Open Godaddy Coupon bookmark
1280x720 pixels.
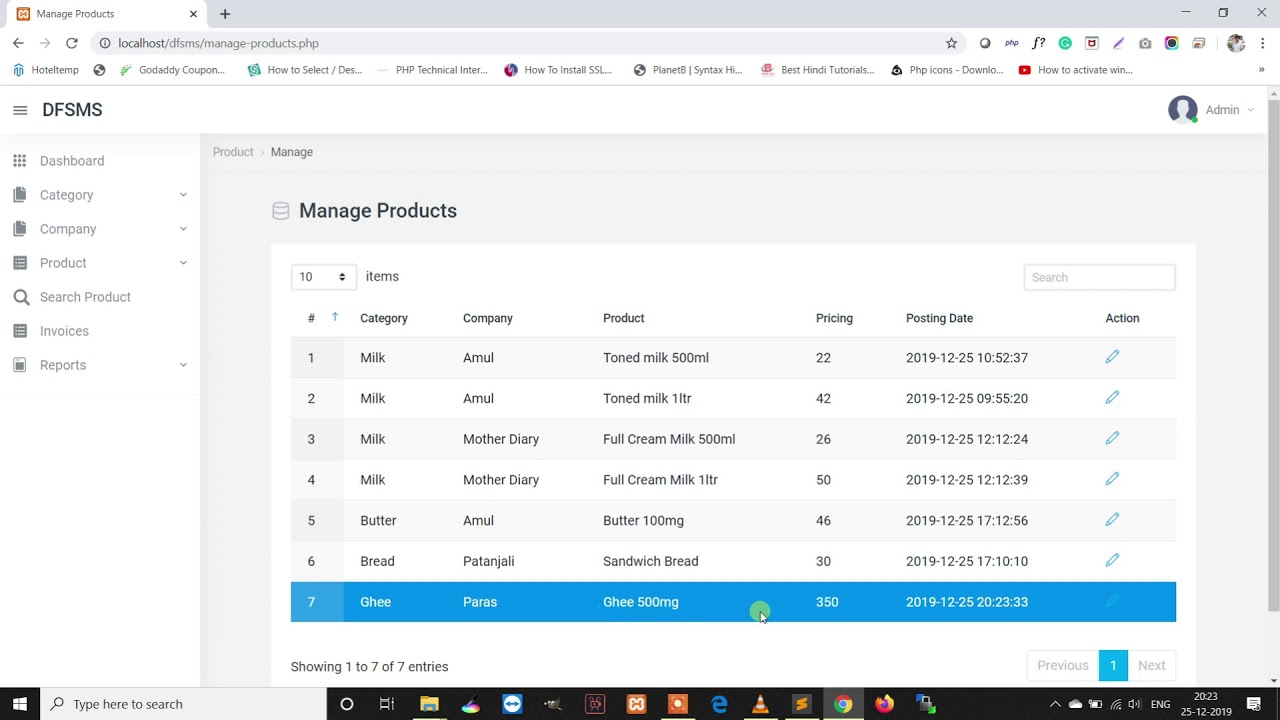172,70
